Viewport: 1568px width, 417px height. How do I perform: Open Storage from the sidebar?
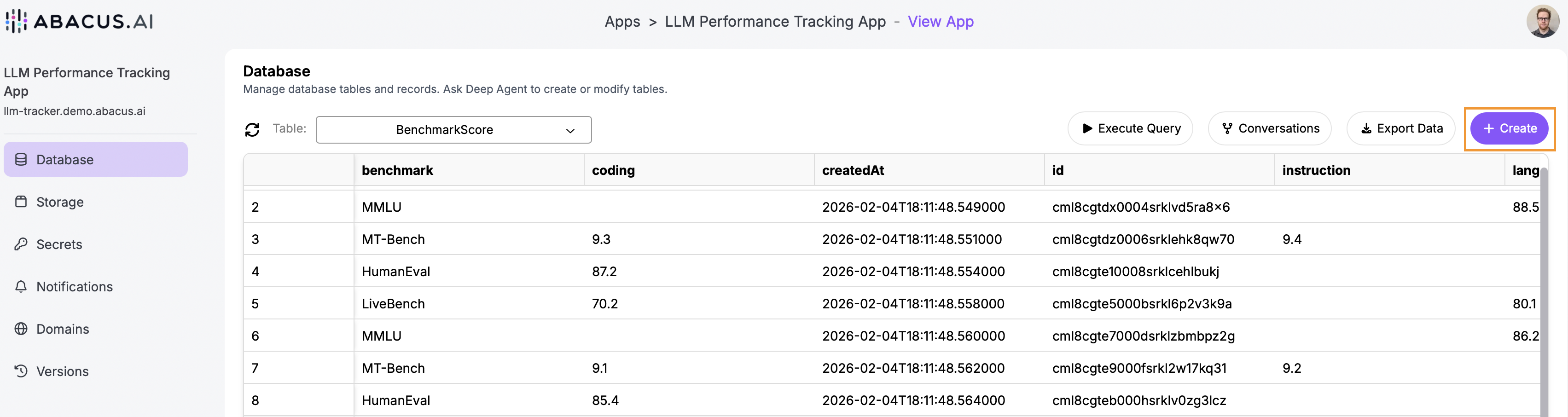point(60,202)
